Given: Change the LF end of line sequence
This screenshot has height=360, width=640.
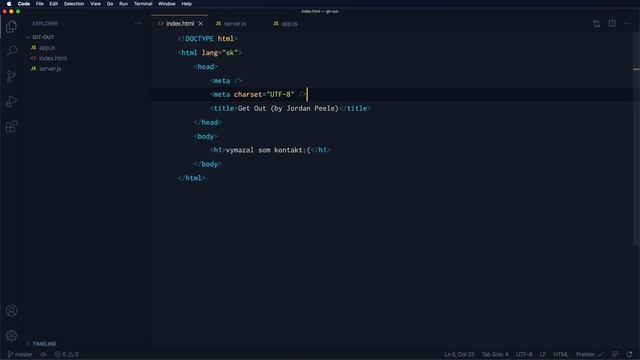Looking at the screenshot, I should [543, 354].
